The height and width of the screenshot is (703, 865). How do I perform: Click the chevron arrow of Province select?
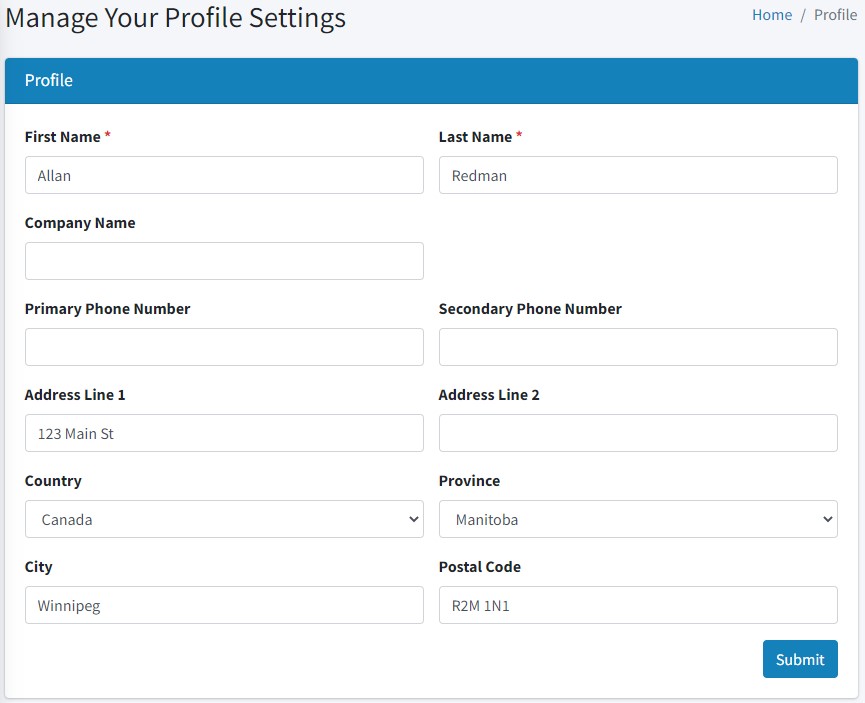(x=827, y=519)
